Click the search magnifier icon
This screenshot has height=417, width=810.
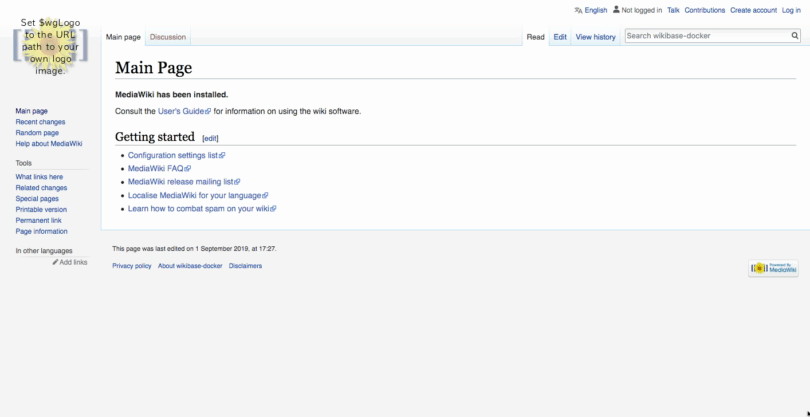pyautogui.click(x=795, y=36)
